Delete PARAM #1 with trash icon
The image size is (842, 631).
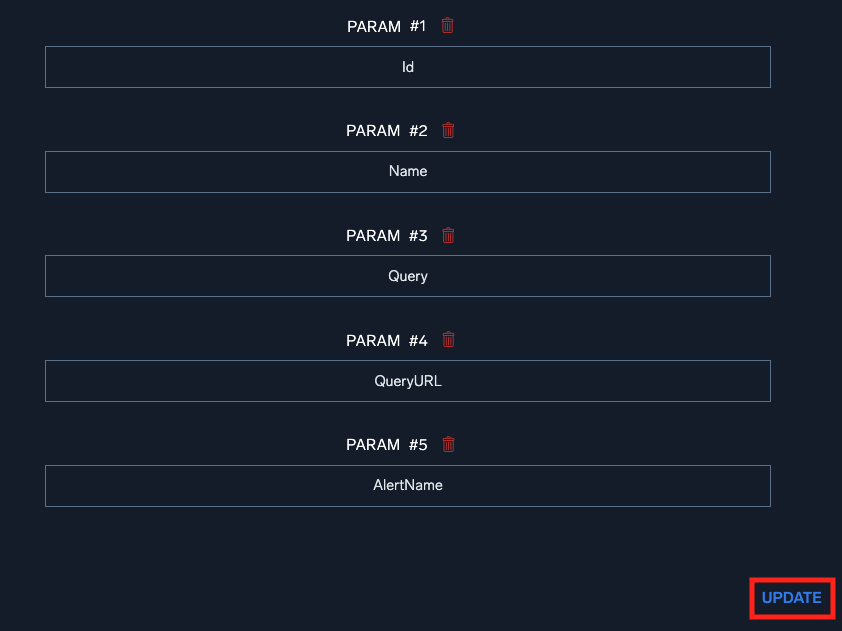point(448,26)
